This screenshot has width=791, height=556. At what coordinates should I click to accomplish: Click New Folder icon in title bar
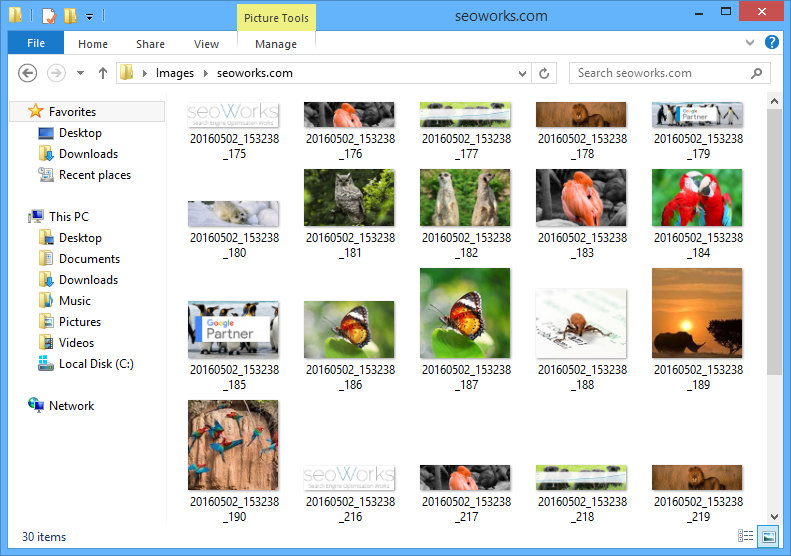pos(69,16)
